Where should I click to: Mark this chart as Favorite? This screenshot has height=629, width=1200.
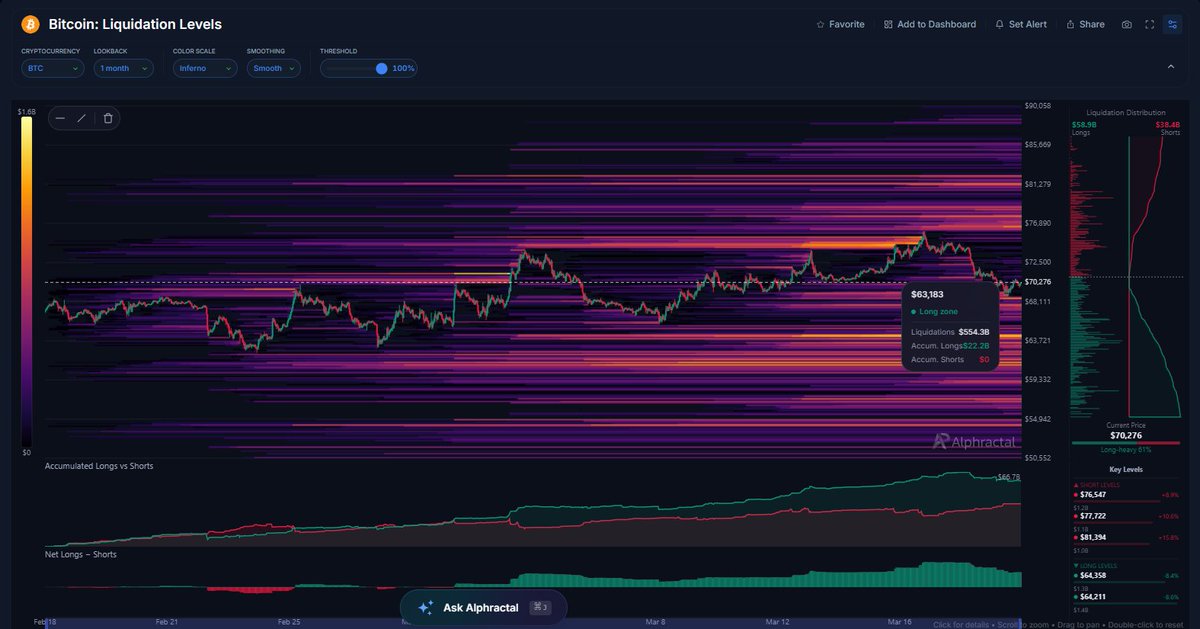840,24
